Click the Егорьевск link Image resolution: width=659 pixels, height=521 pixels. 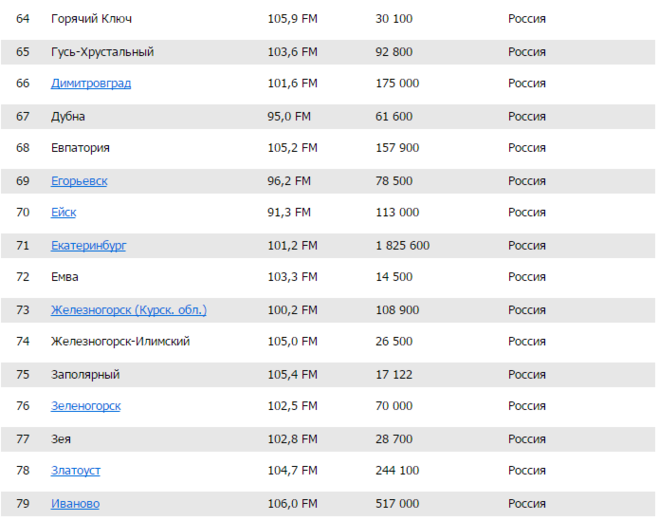pos(79,181)
